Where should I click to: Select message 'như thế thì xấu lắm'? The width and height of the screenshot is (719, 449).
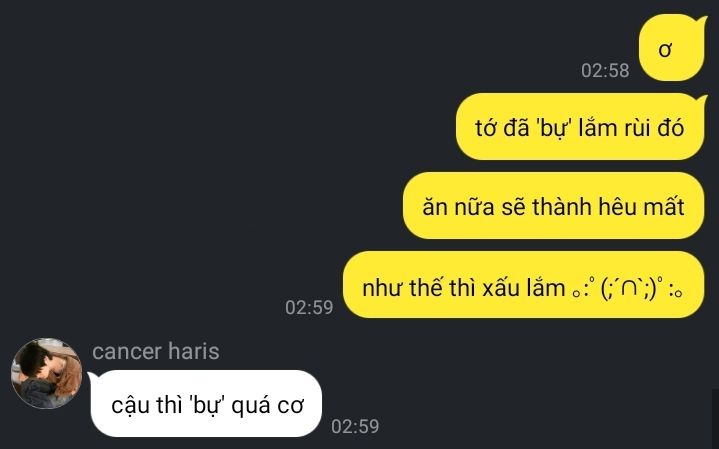tap(464, 288)
